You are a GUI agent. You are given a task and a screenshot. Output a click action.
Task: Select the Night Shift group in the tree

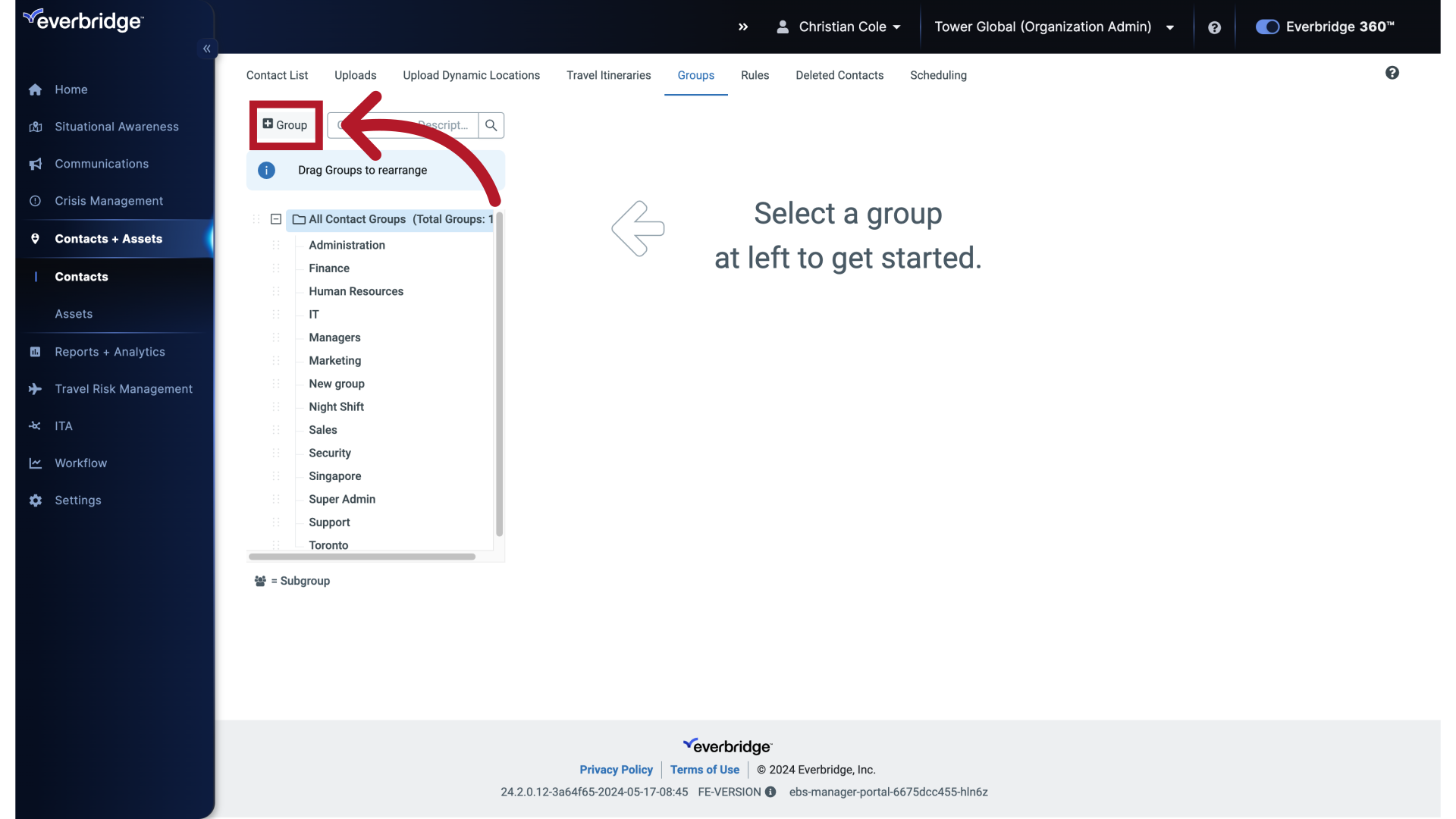tap(337, 406)
